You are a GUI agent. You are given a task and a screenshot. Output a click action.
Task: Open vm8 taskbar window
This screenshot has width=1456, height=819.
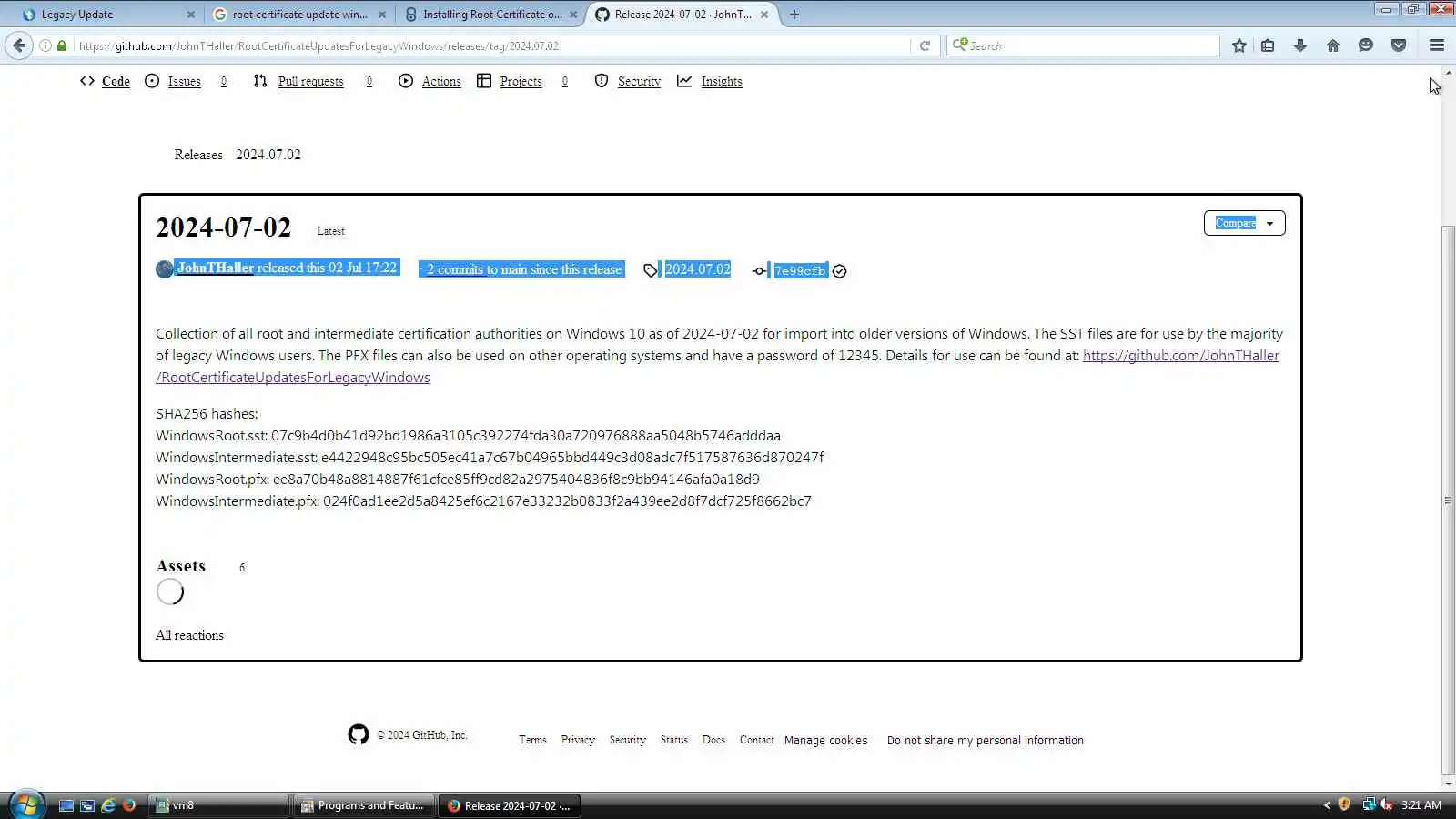[218, 805]
